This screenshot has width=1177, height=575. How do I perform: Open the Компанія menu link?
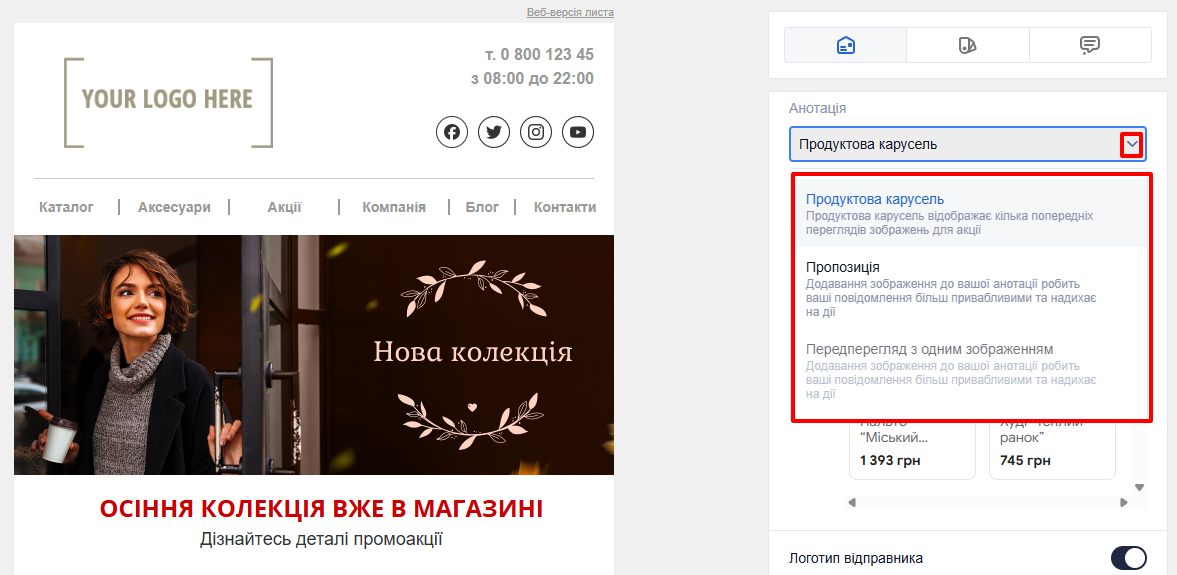pyautogui.click(x=394, y=207)
